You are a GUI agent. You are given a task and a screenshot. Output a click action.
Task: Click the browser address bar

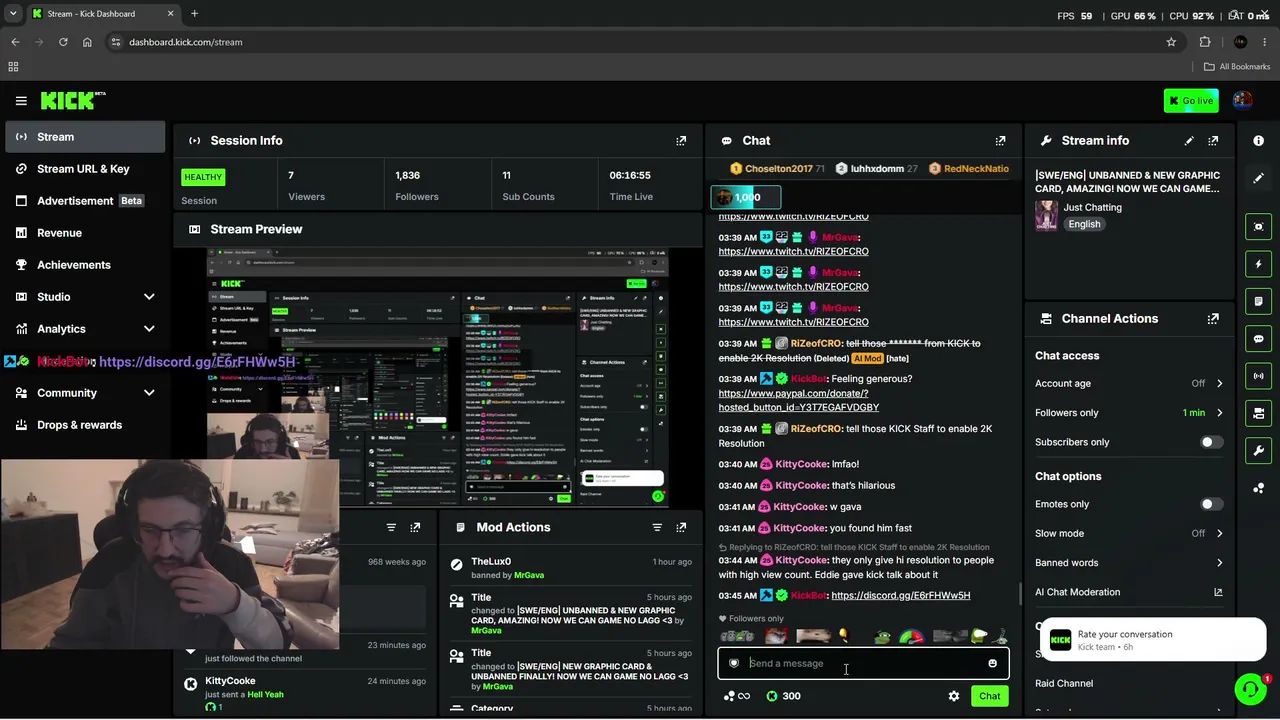pyautogui.click(x=640, y=42)
